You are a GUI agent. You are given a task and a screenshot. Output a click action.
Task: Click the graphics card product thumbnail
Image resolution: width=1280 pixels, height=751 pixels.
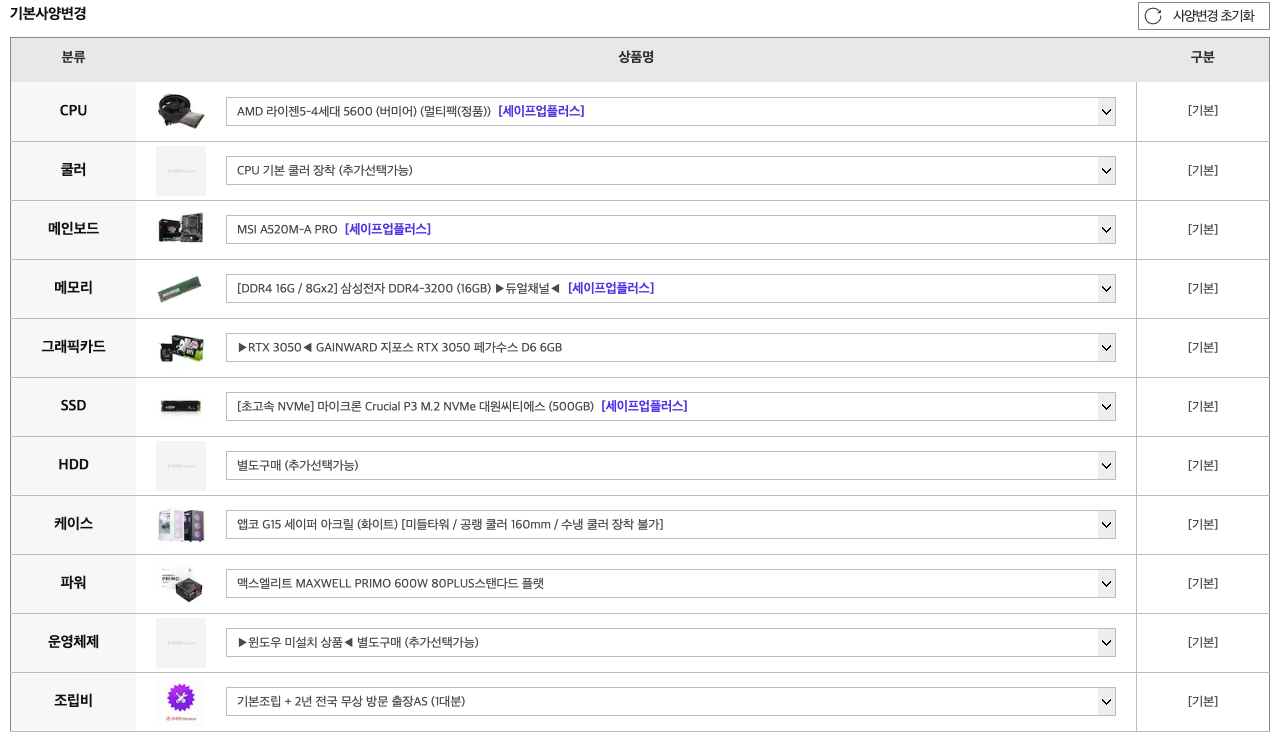pyautogui.click(x=181, y=347)
